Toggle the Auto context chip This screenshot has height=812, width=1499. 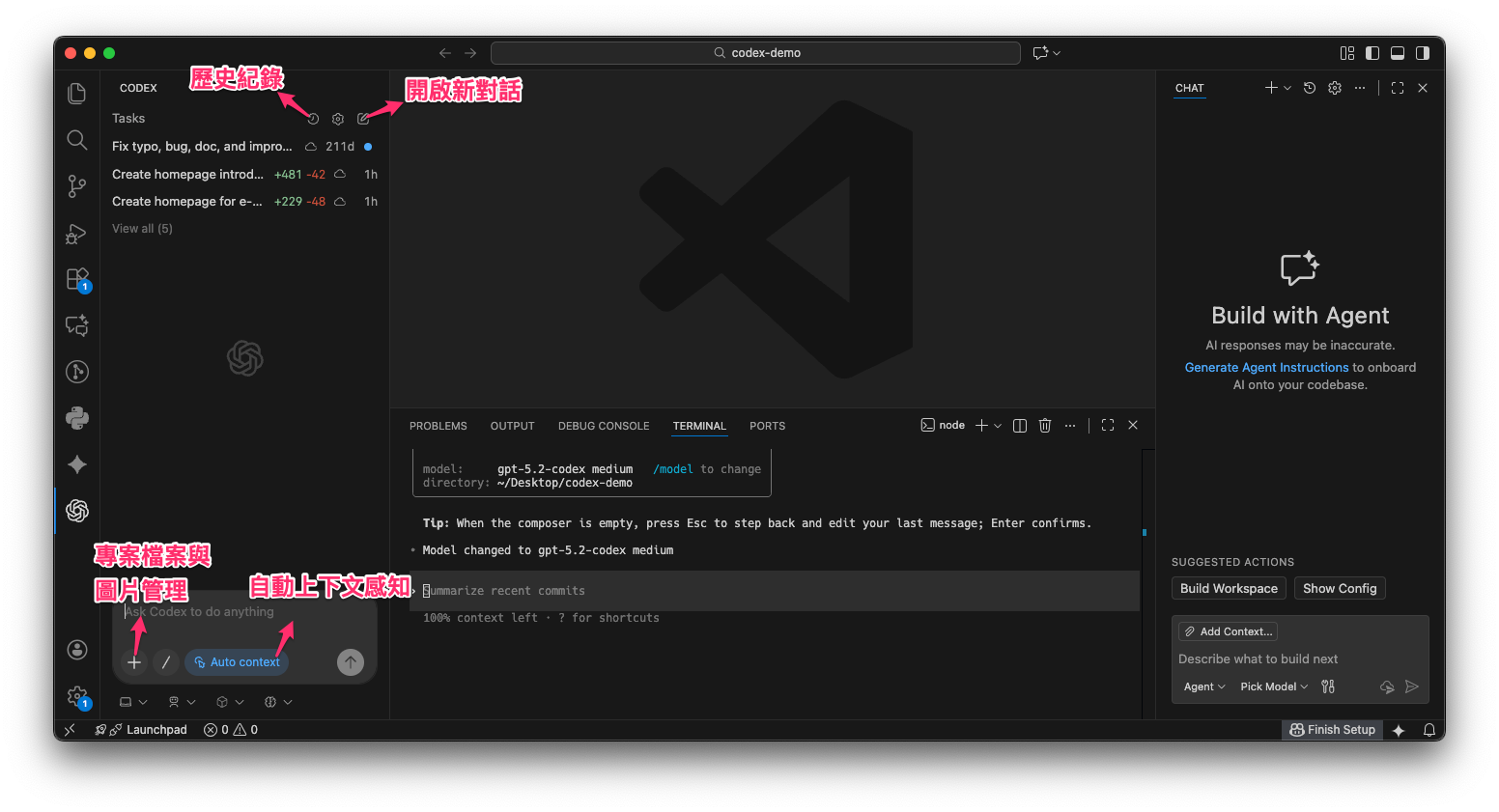point(237,662)
